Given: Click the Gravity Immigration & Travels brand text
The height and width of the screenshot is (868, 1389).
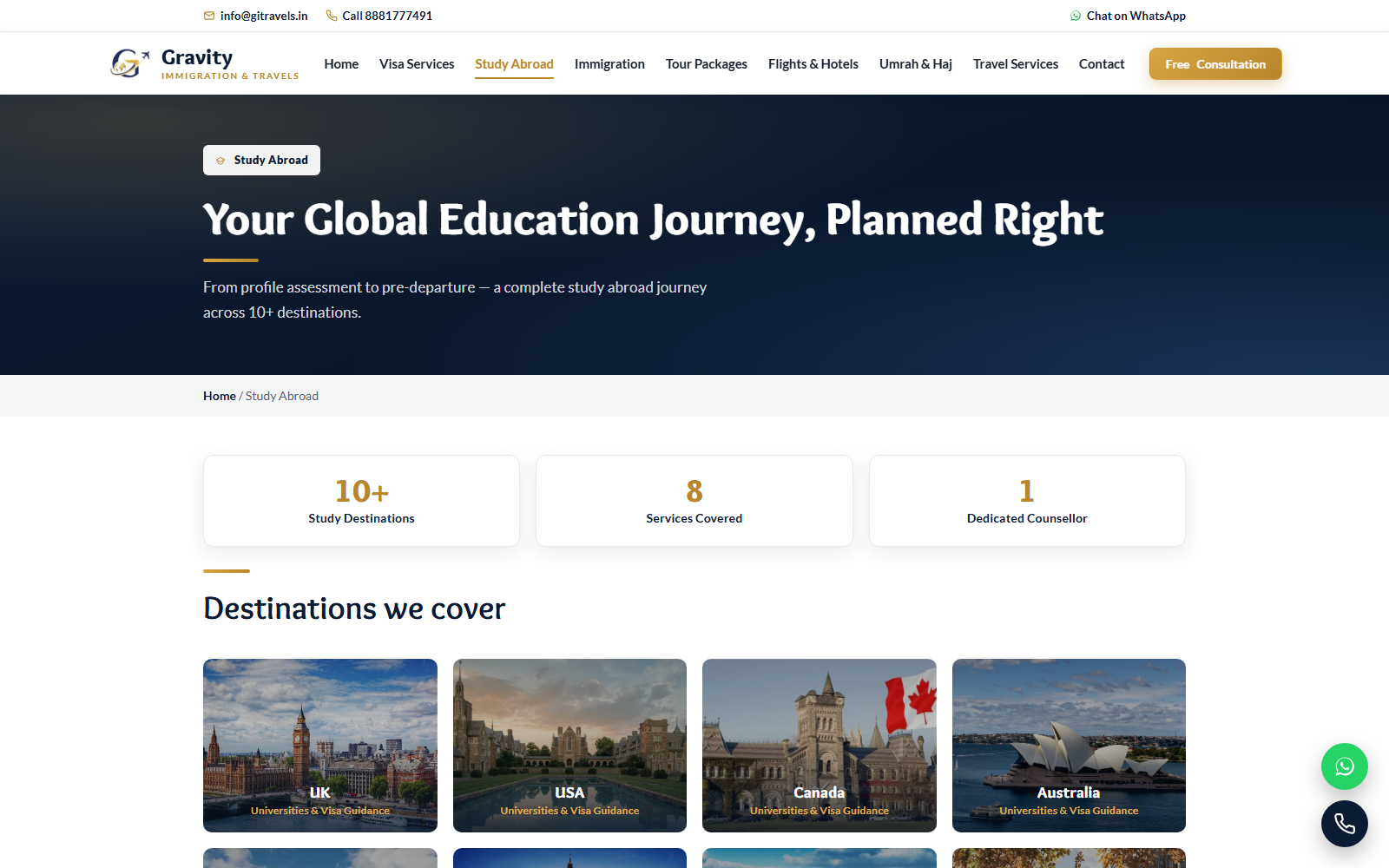Looking at the screenshot, I should tap(230, 63).
